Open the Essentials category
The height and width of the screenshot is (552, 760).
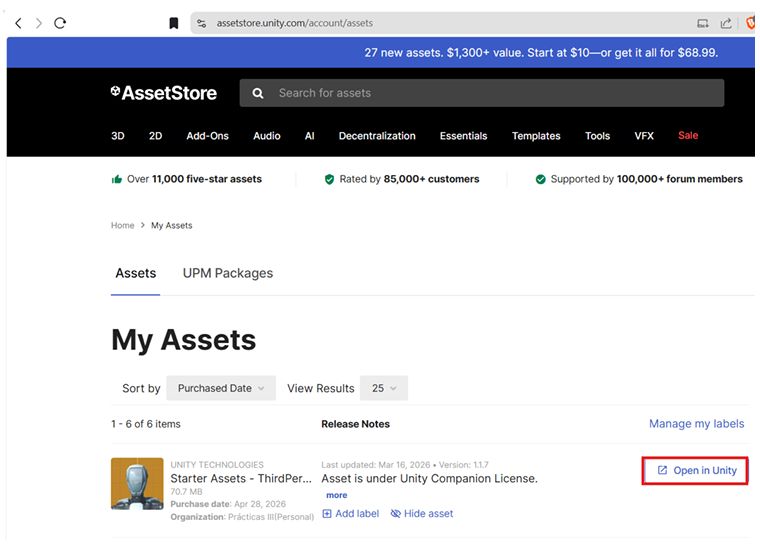463,136
